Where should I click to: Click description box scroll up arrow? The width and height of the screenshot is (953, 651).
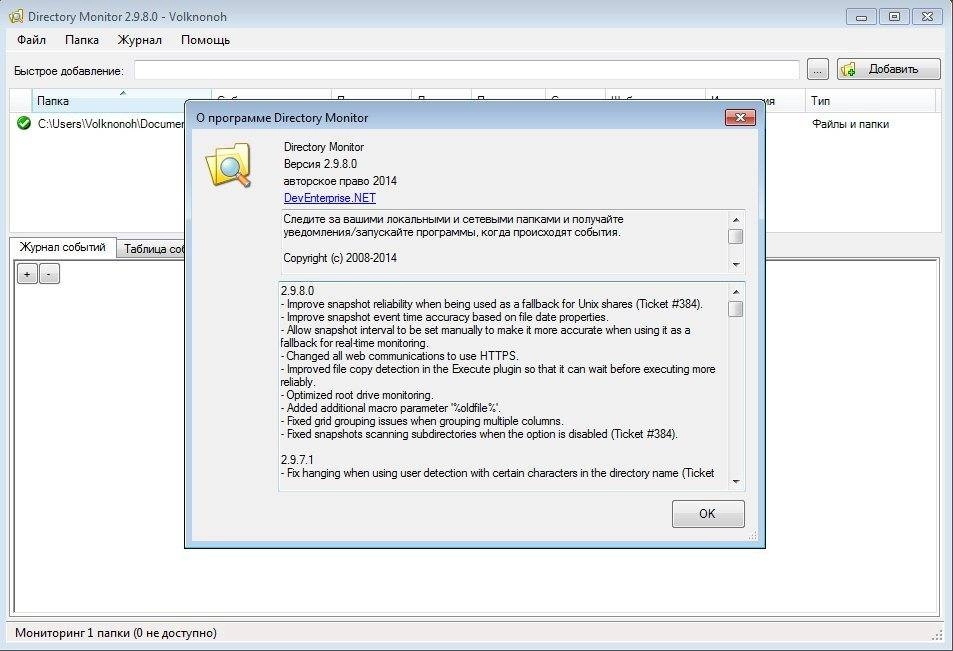tap(735, 219)
